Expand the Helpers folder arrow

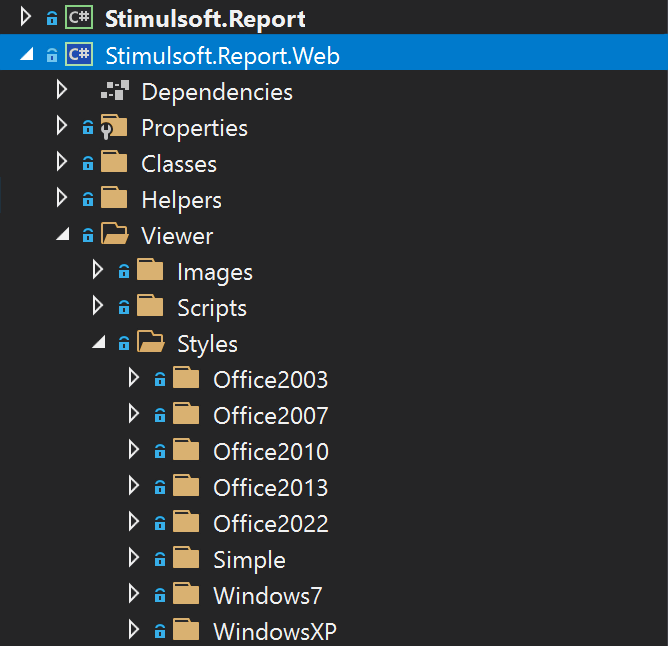62,198
